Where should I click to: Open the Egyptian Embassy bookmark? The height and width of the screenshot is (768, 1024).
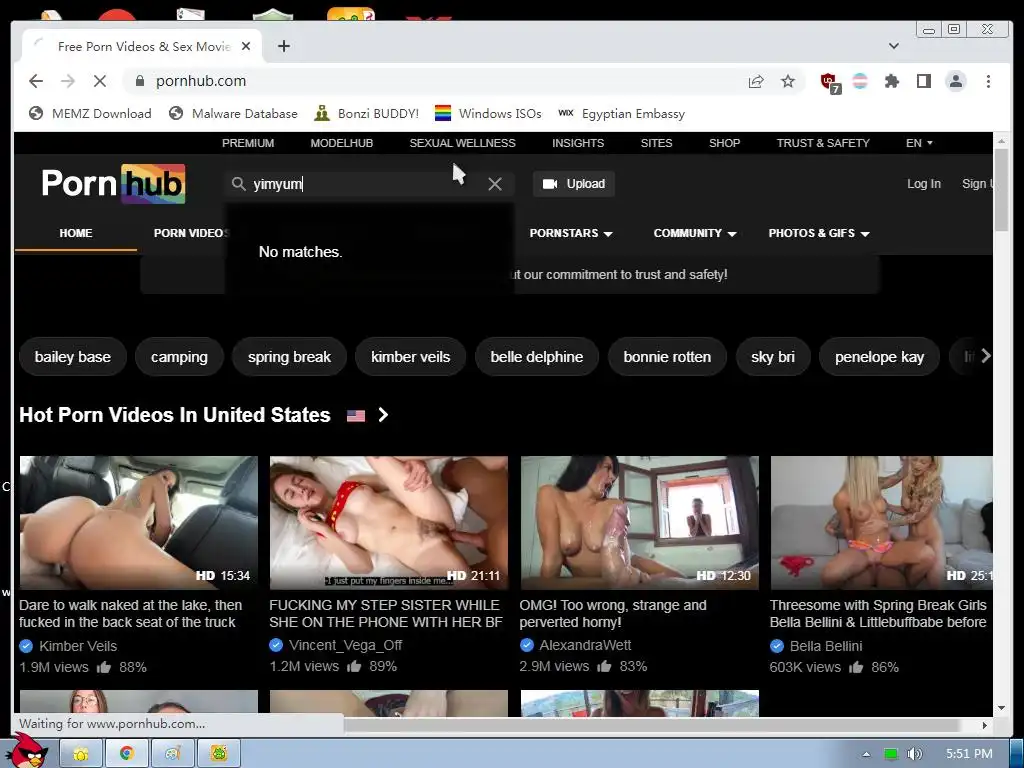[621, 114]
